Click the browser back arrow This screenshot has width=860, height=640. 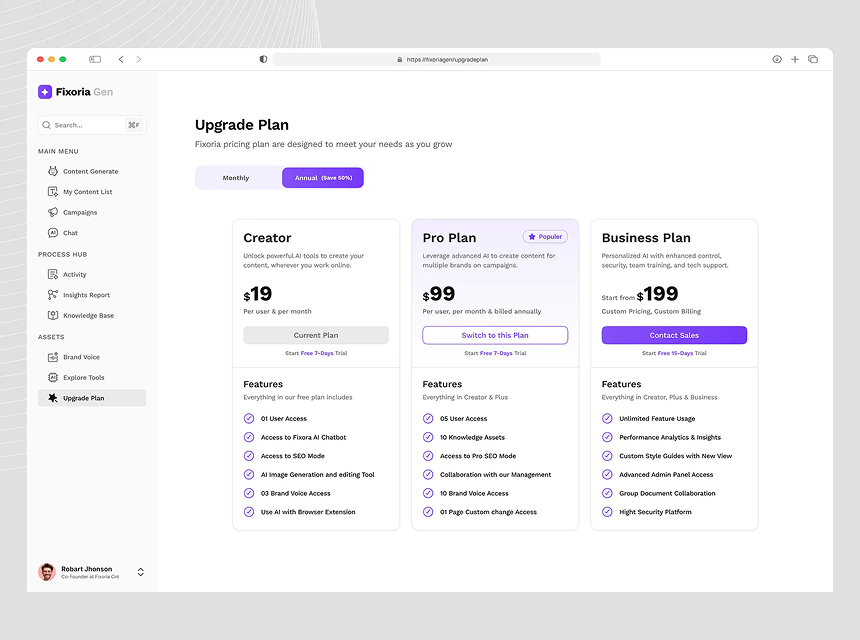[x=121, y=60]
